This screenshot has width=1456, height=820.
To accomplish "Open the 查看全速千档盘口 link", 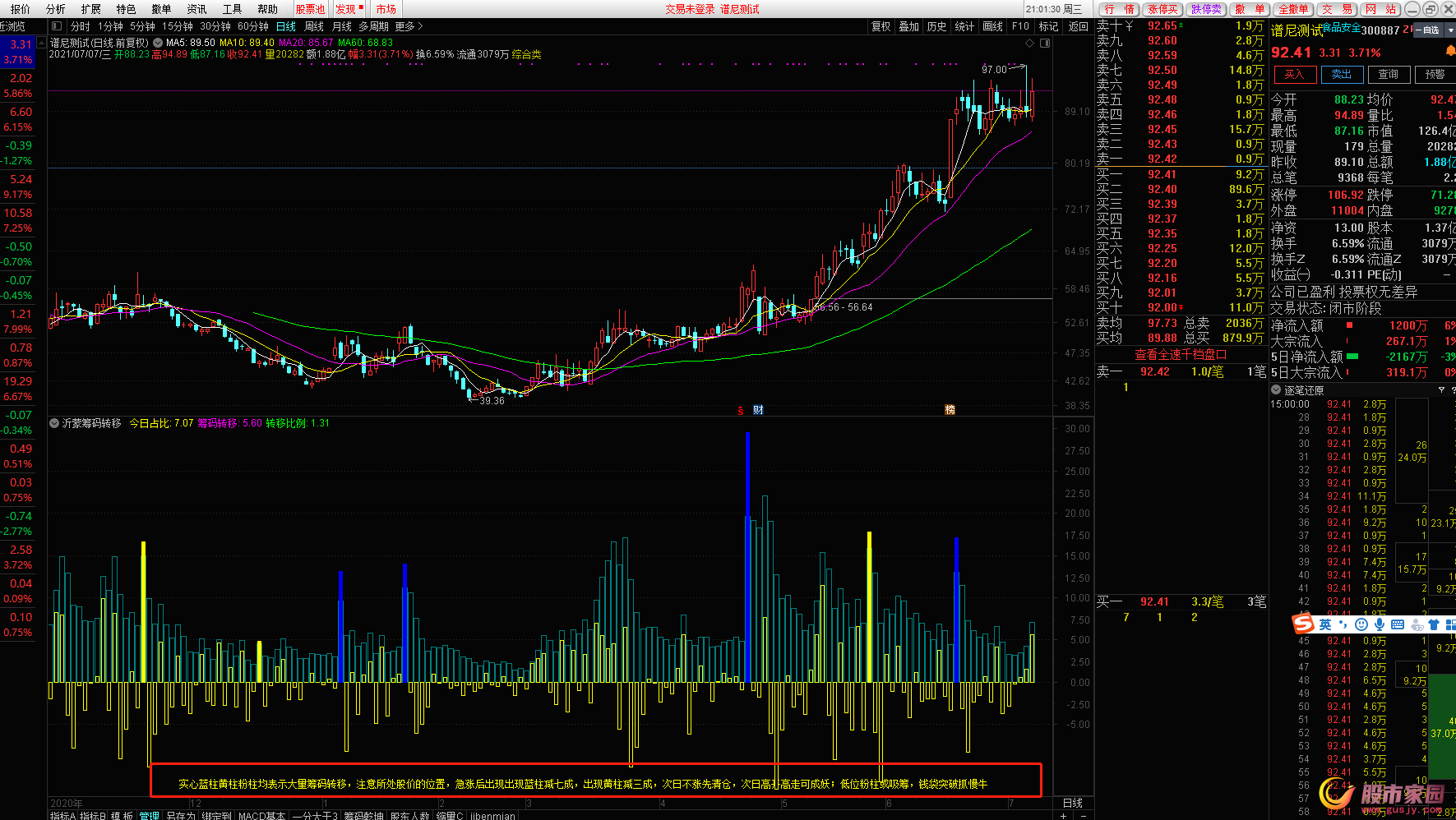I will [1181, 354].
